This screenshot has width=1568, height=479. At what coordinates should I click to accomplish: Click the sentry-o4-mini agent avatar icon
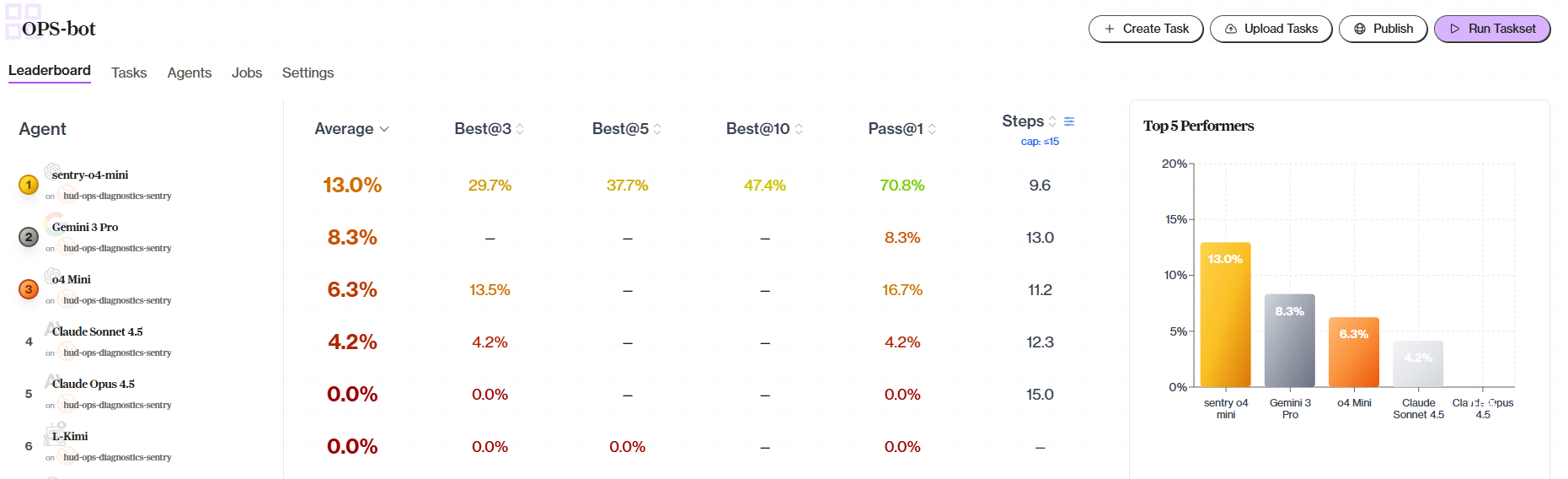[52, 171]
